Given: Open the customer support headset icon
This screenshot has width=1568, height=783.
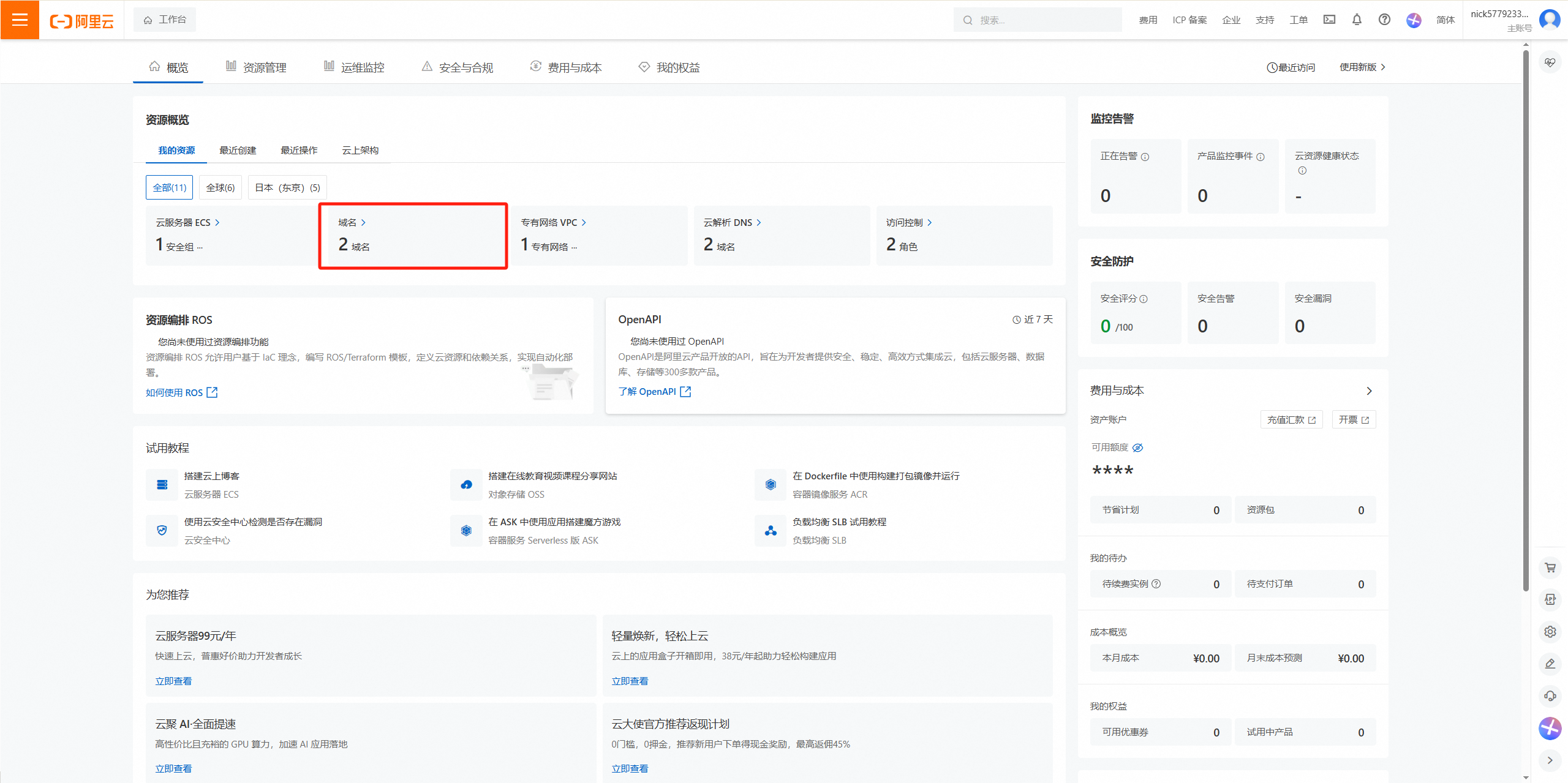Looking at the screenshot, I should click(x=1550, y=696).
